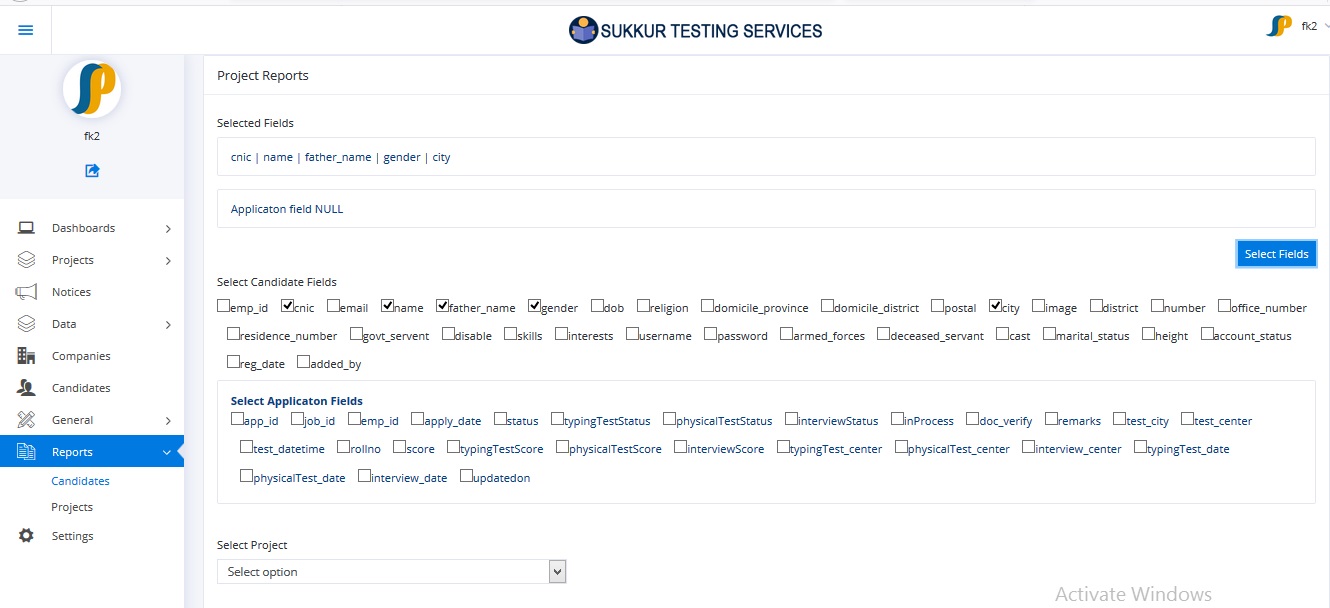The height and width of the screenshot is (608, 1330).
Task: Click the hamburger menu icon
Action: (x=26, y=30)
